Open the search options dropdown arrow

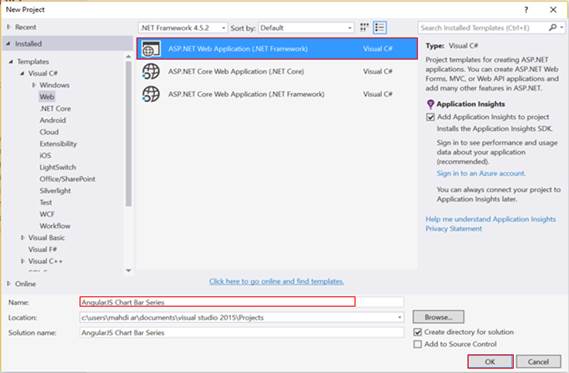(561, 27)
